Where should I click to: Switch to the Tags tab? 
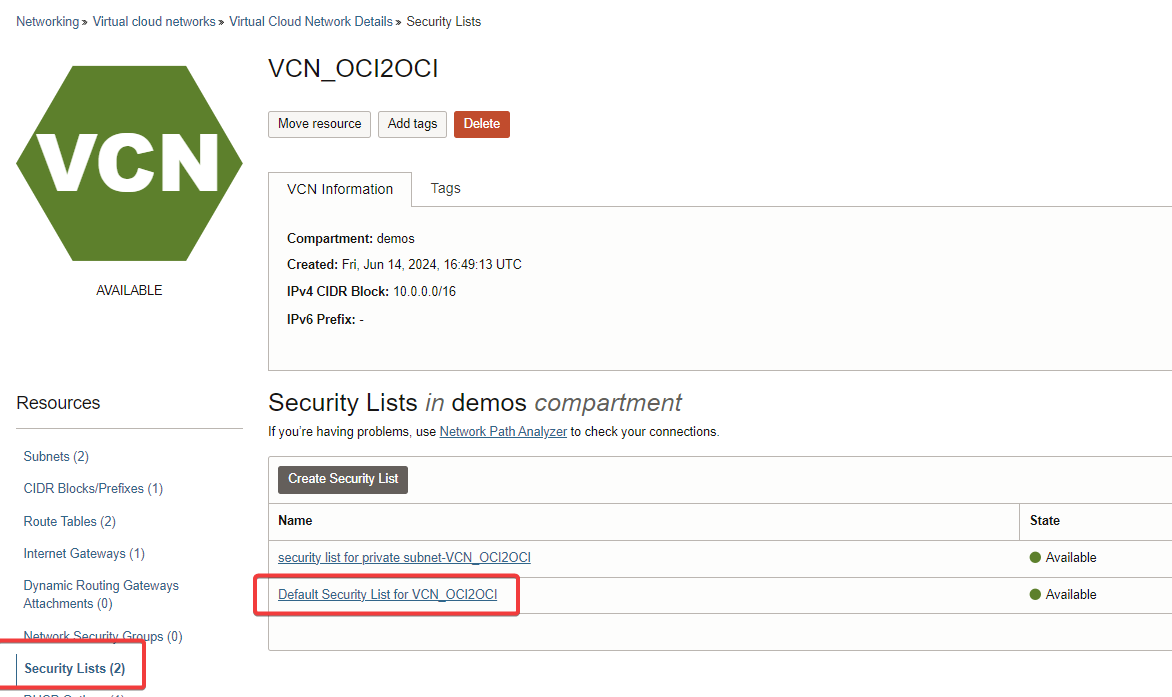(x=445, y=188)
